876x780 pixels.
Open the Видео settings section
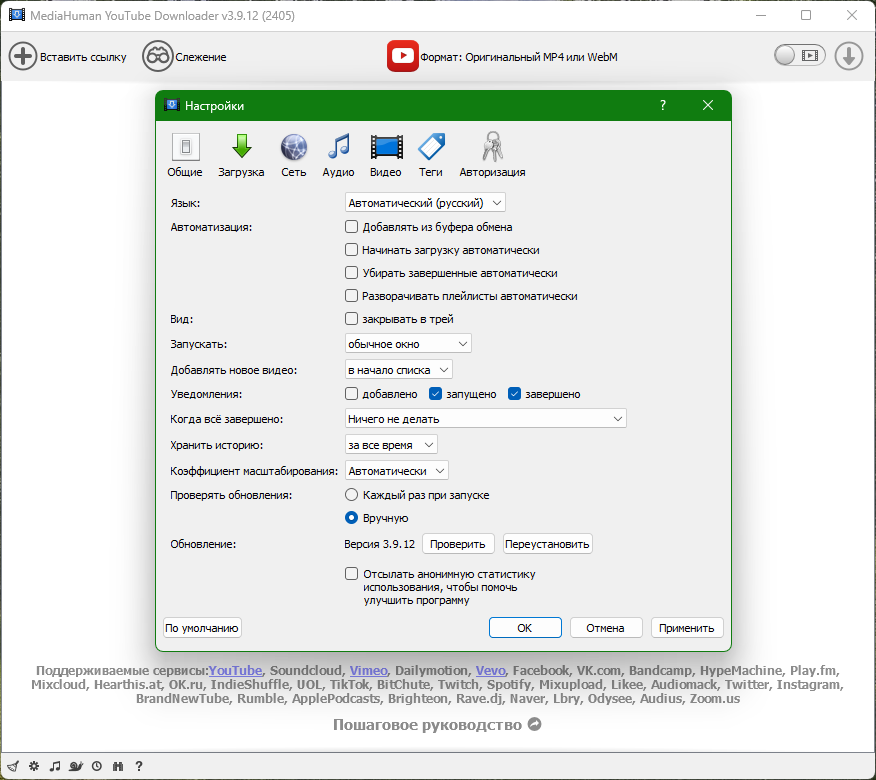point(384,153)
